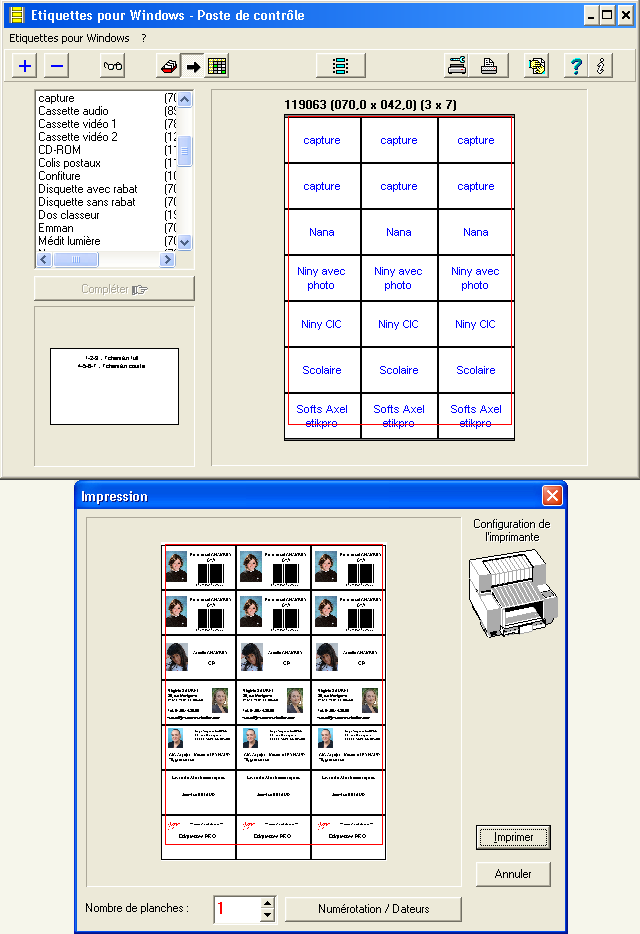Screen dimensions: 640x934
Task: Click the middle 'Scolaire' sheet cell
Action: coord(399,370)
